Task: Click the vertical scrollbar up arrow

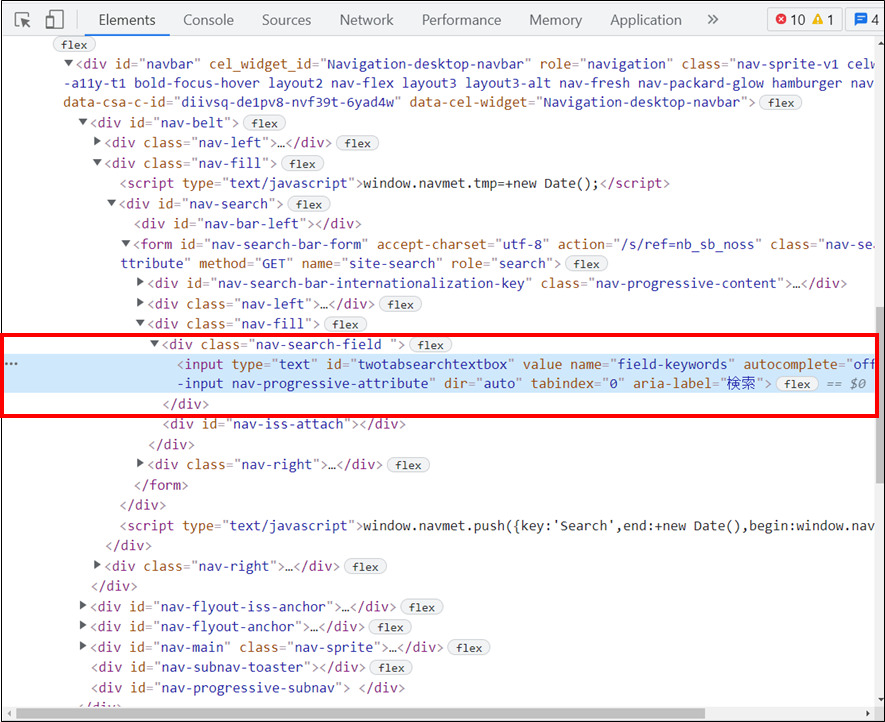Action: coord(880,42)
